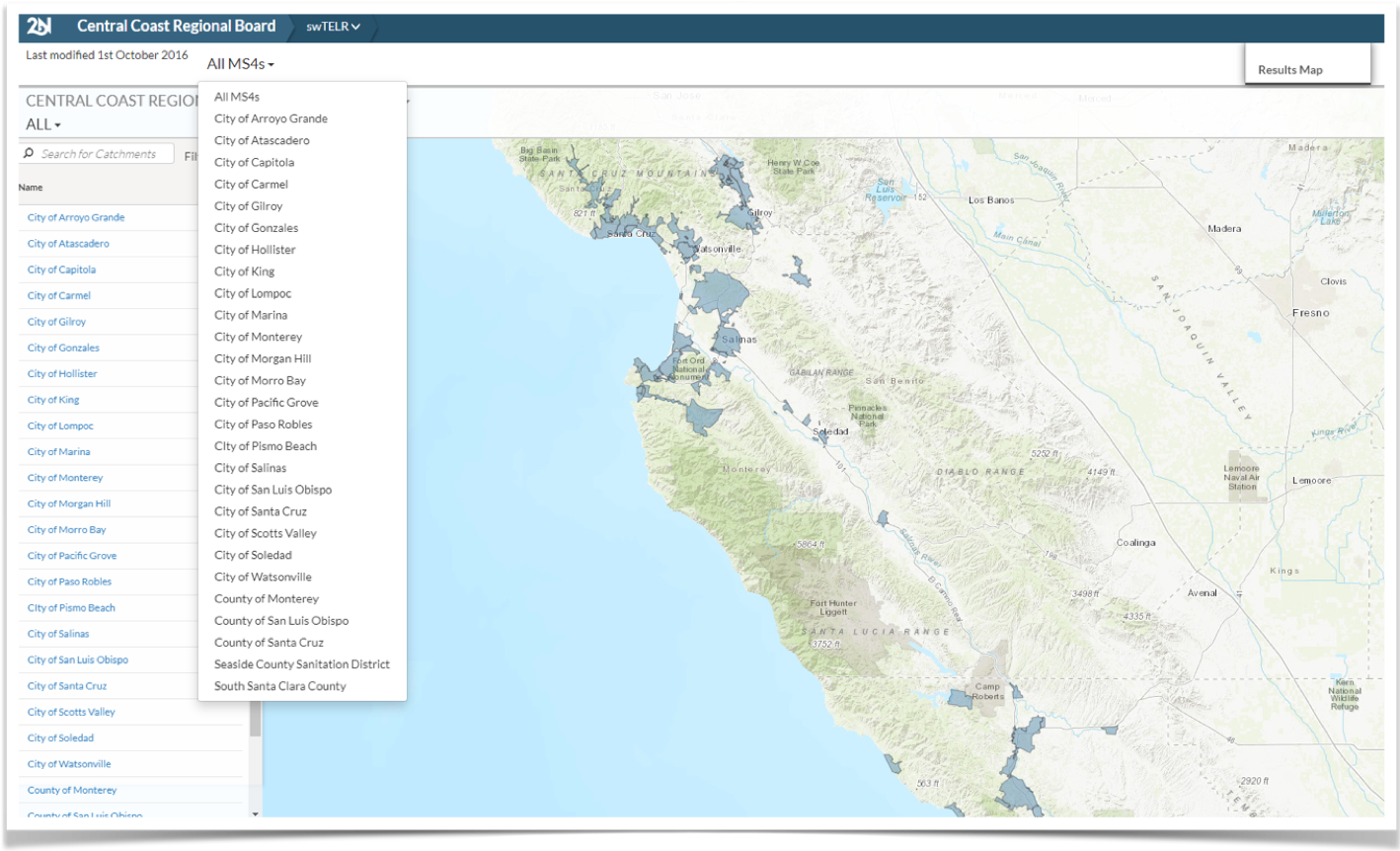1400x851 pixels.
Task: Open City of Salinas in name list
Action: coord(58,634)
